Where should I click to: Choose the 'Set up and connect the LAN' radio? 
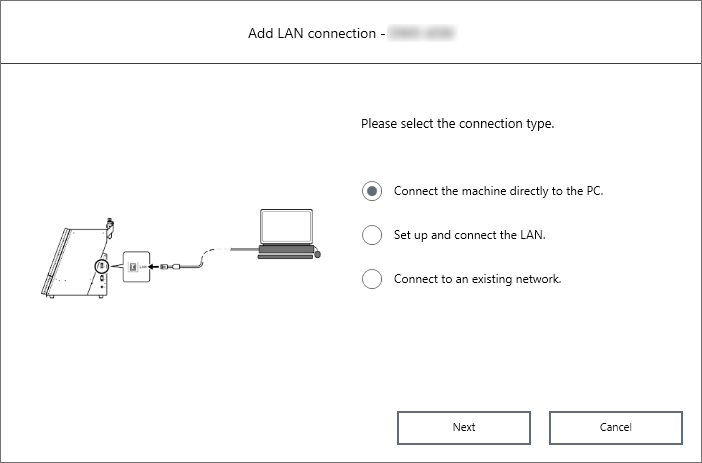point(372,235)
